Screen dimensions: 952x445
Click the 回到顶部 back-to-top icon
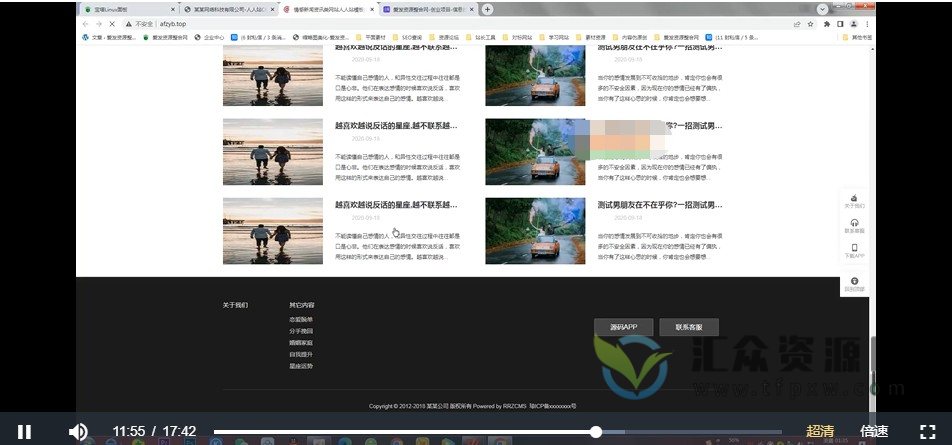point(854,284)
